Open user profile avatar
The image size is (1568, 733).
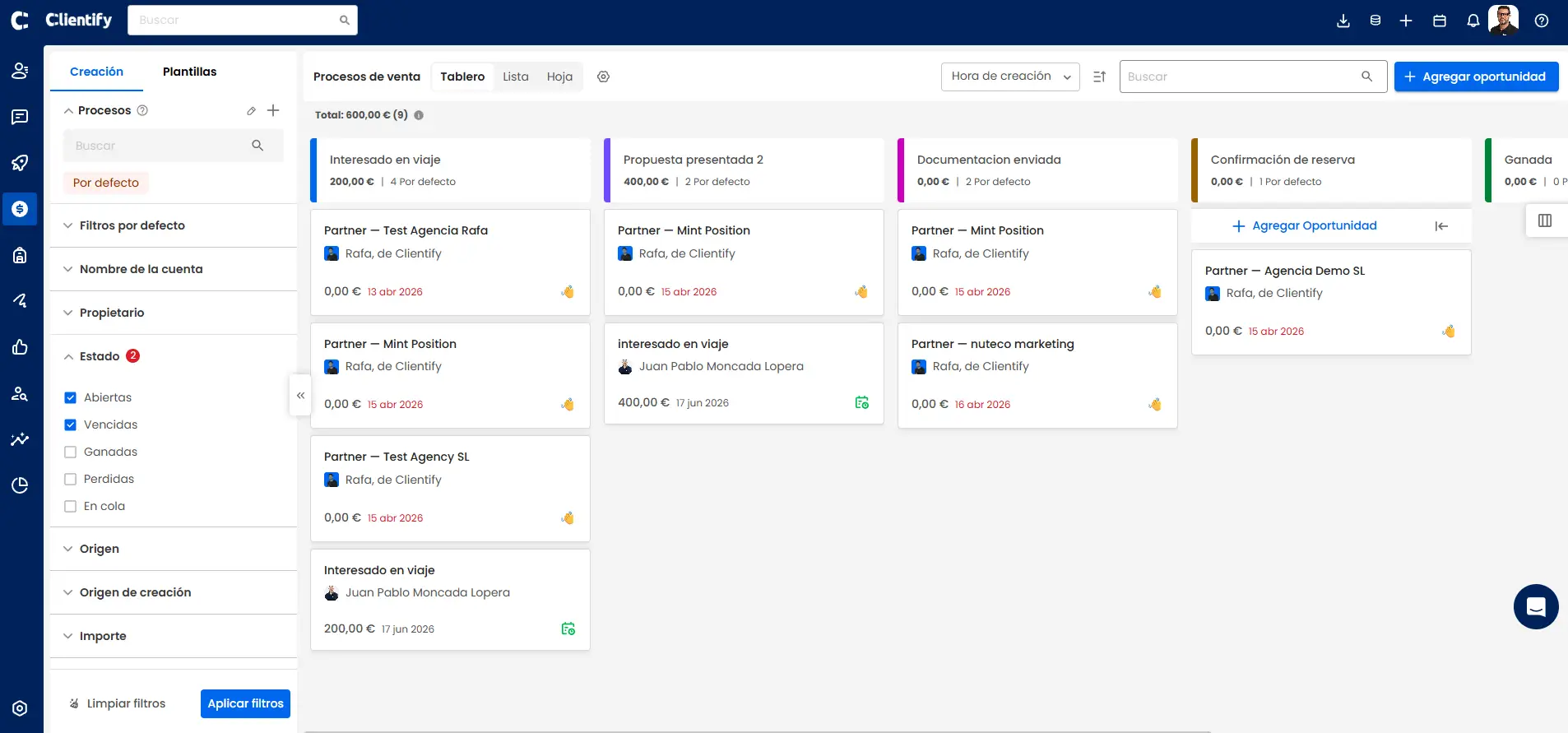coord(1504,21)
